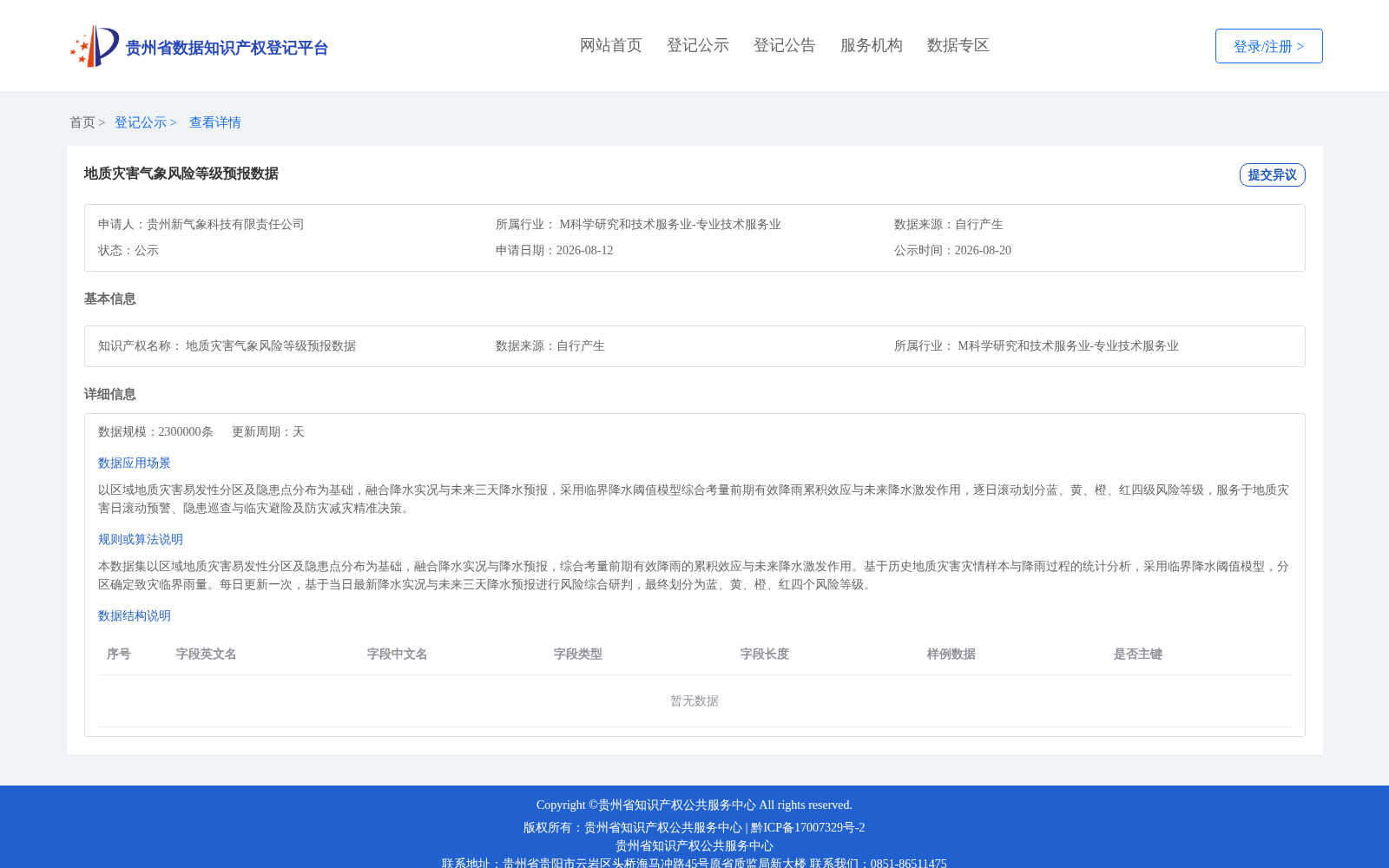Click 提交异议 button
Viewport: 1389px width, 868px height.
(1272, 174)
